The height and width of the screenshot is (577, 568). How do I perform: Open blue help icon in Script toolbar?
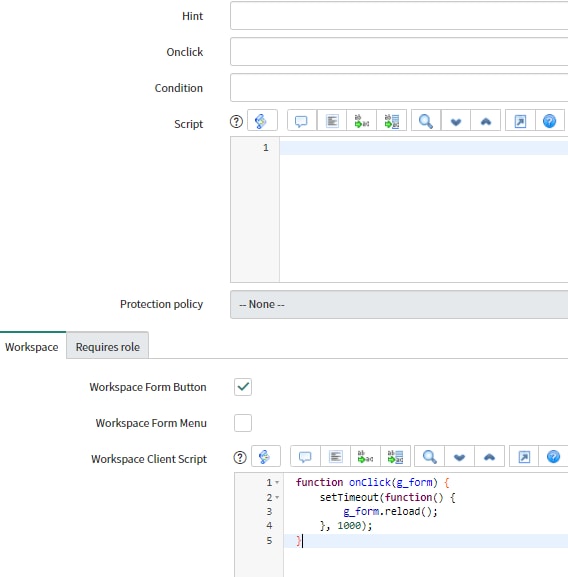550,121
